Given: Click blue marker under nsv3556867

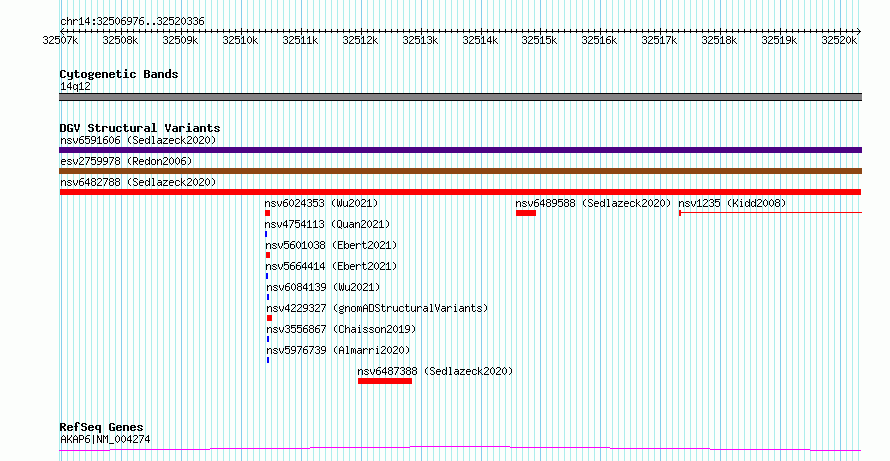Looking at the screenshot, I should tap(268, 339).
